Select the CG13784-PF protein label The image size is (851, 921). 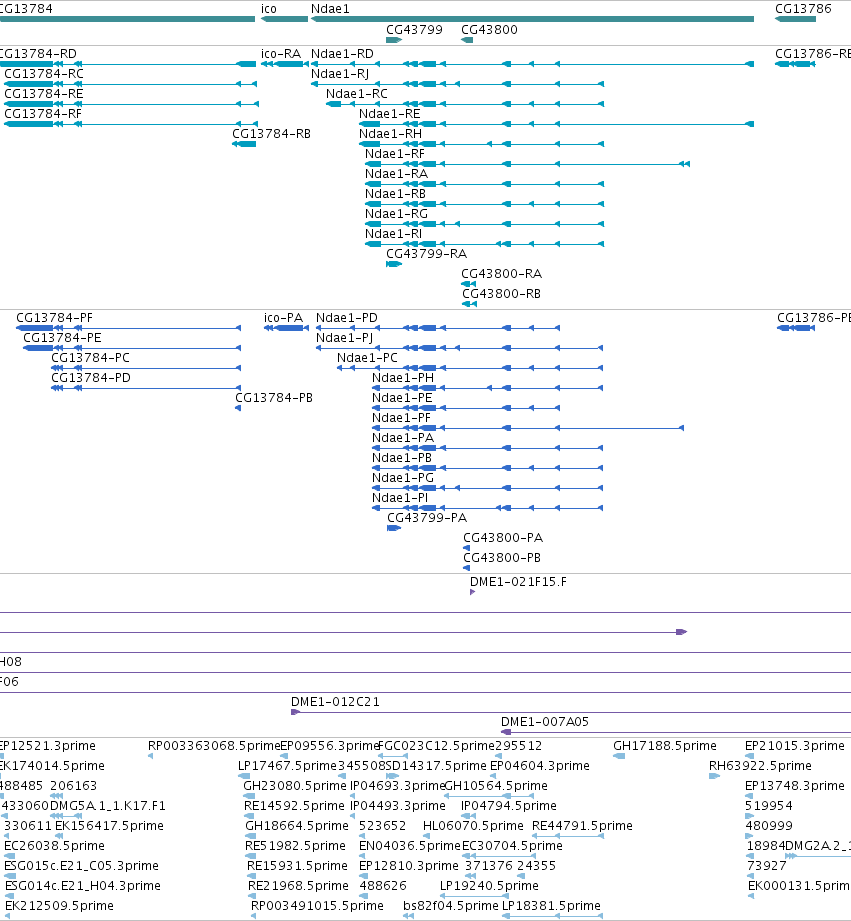coord(55,318)
